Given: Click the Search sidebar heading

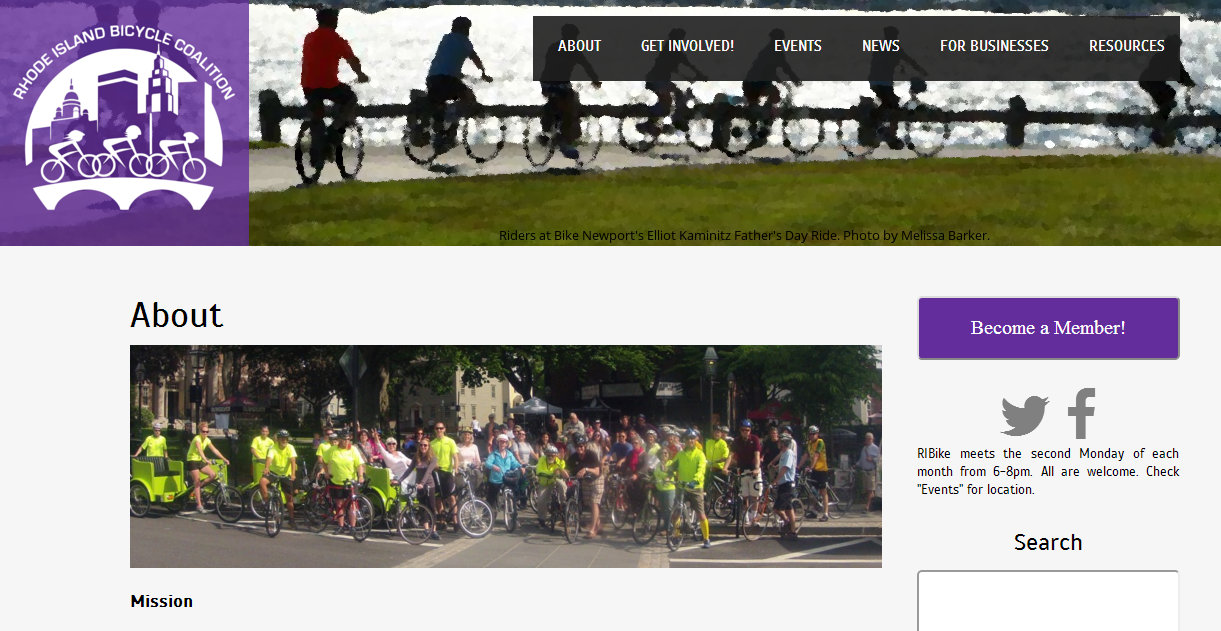Looking at the screenshot, I should (1048, 542).
